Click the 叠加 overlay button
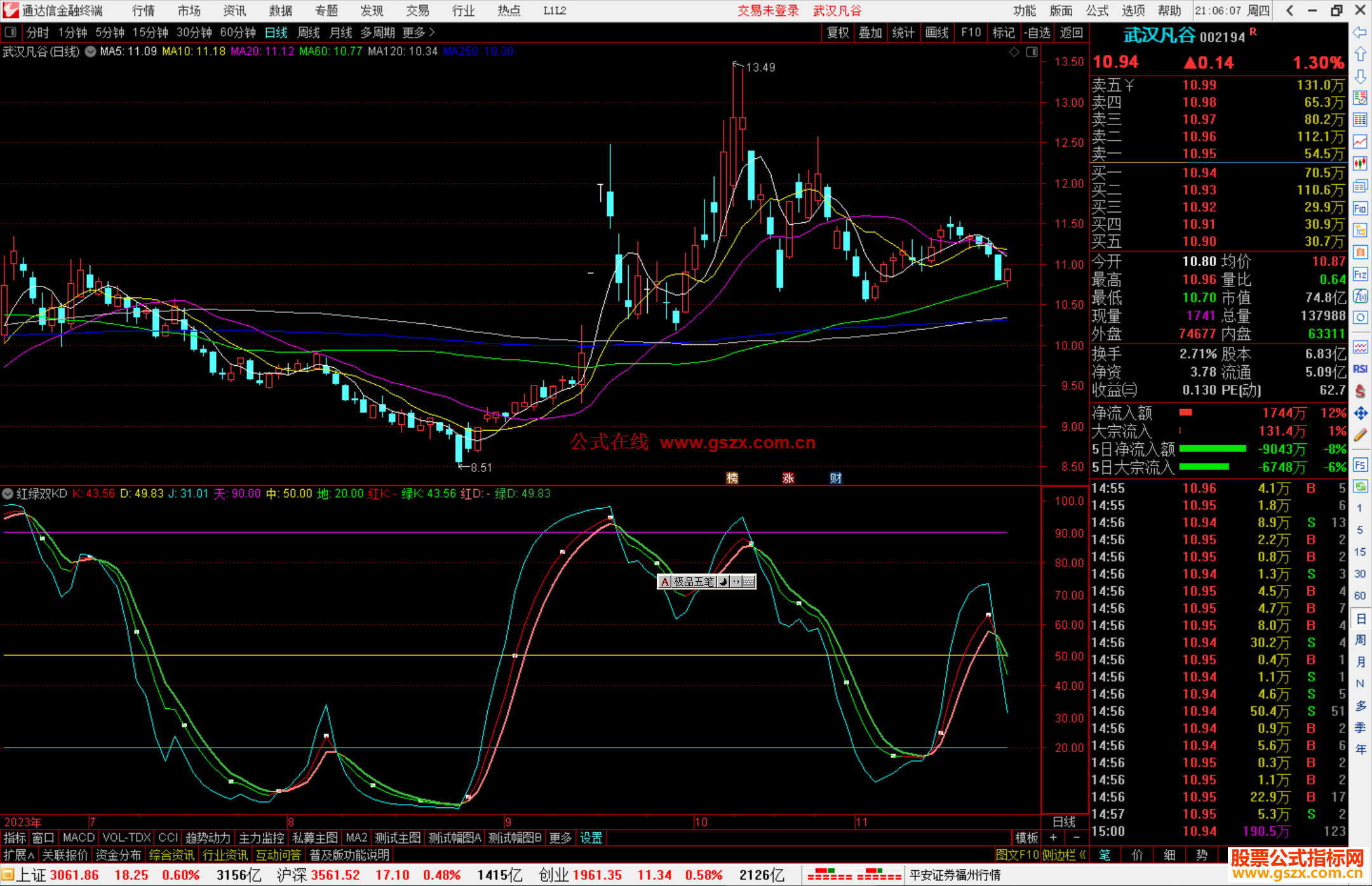 pos(870,32)
